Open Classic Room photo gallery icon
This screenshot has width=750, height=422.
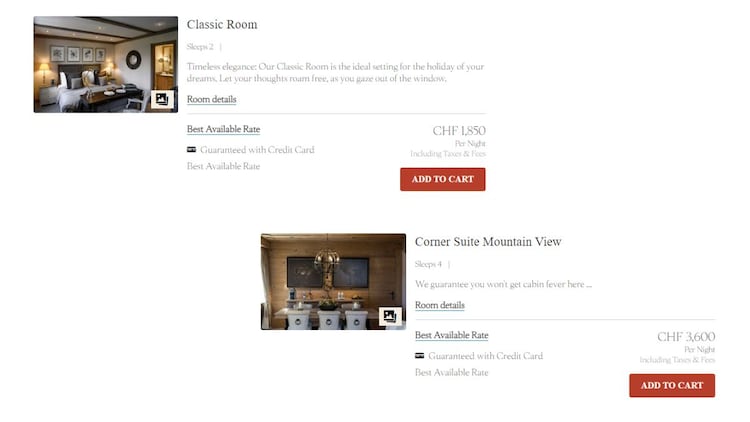coord(162,100)
